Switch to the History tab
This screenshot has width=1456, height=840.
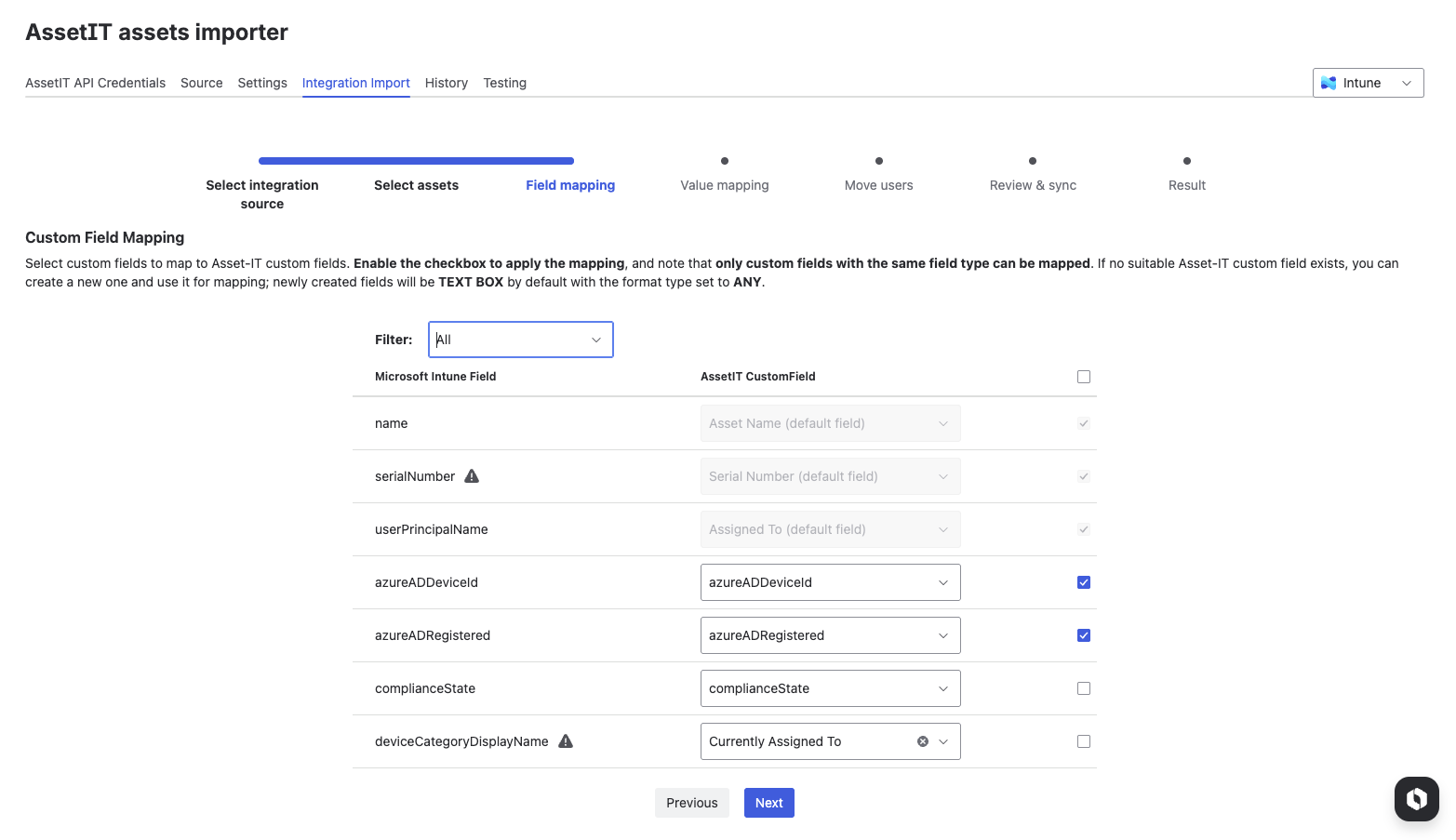[x=447, y=83]
